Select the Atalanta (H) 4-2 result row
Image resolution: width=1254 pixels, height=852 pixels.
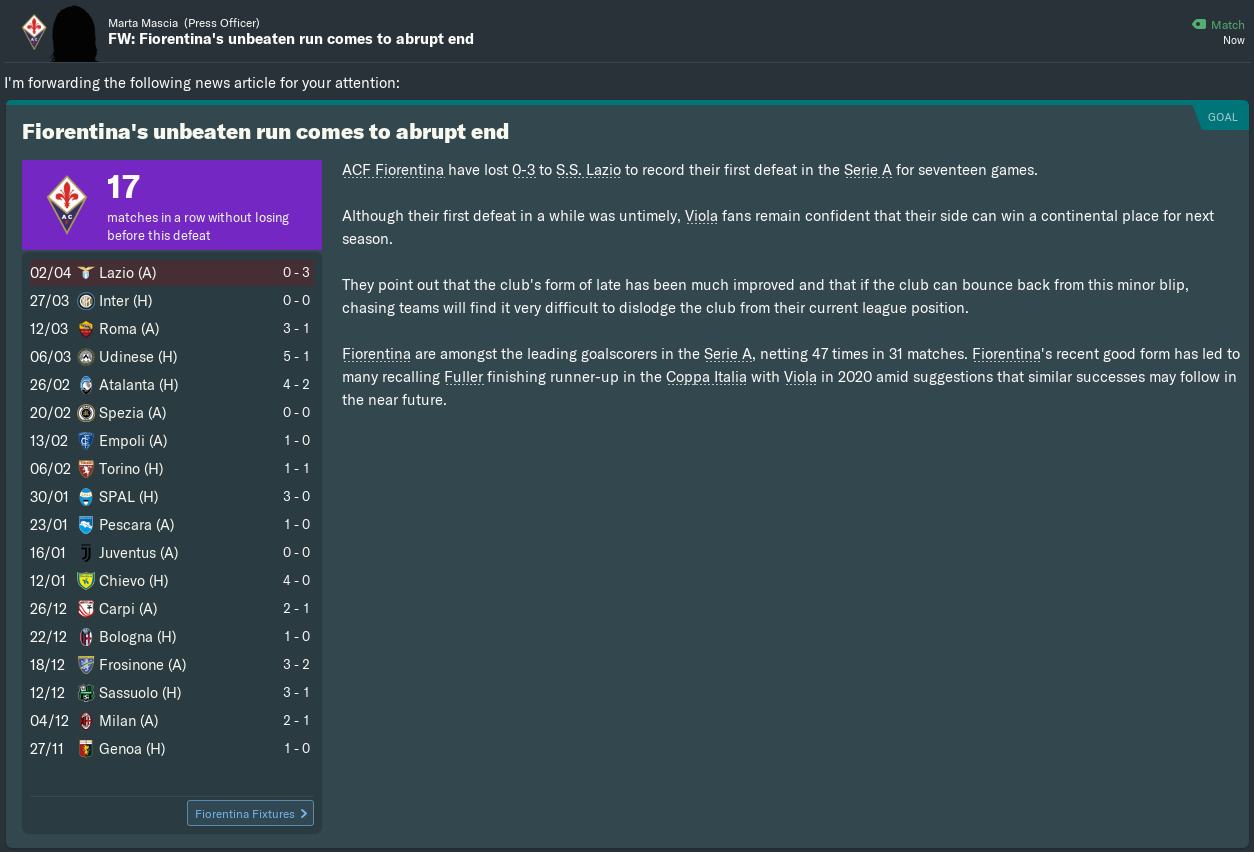(170, 385)
